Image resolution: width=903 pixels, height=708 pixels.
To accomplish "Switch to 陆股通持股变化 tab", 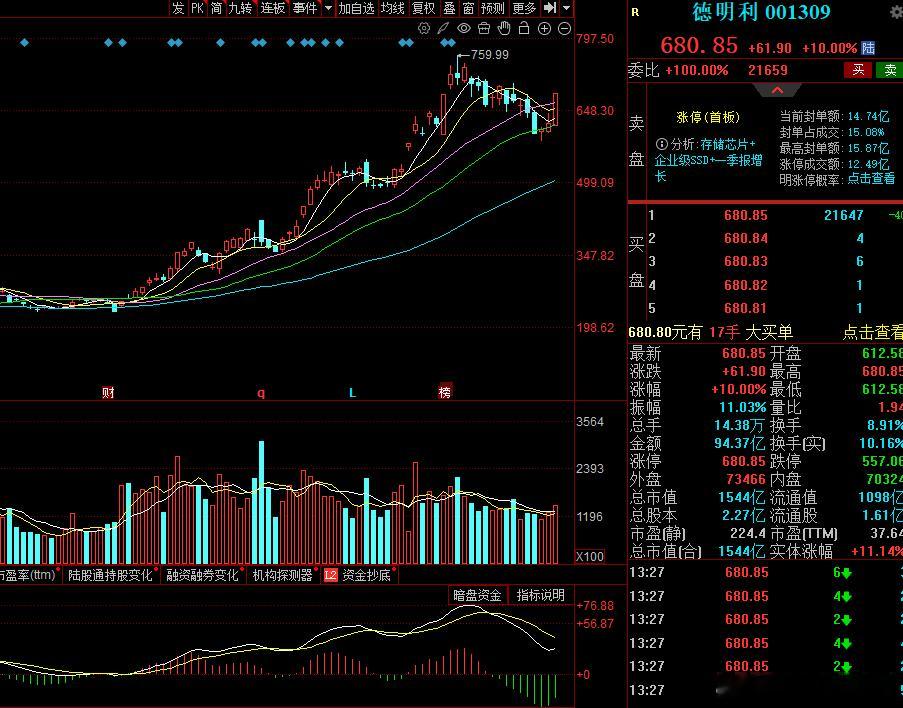I will 110,575.
